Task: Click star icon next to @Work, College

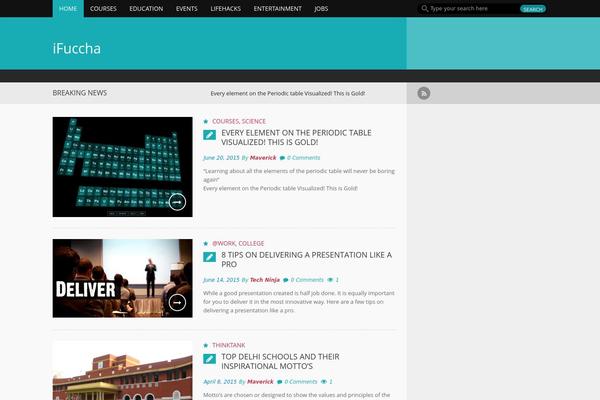Action: tap(205, 243)
